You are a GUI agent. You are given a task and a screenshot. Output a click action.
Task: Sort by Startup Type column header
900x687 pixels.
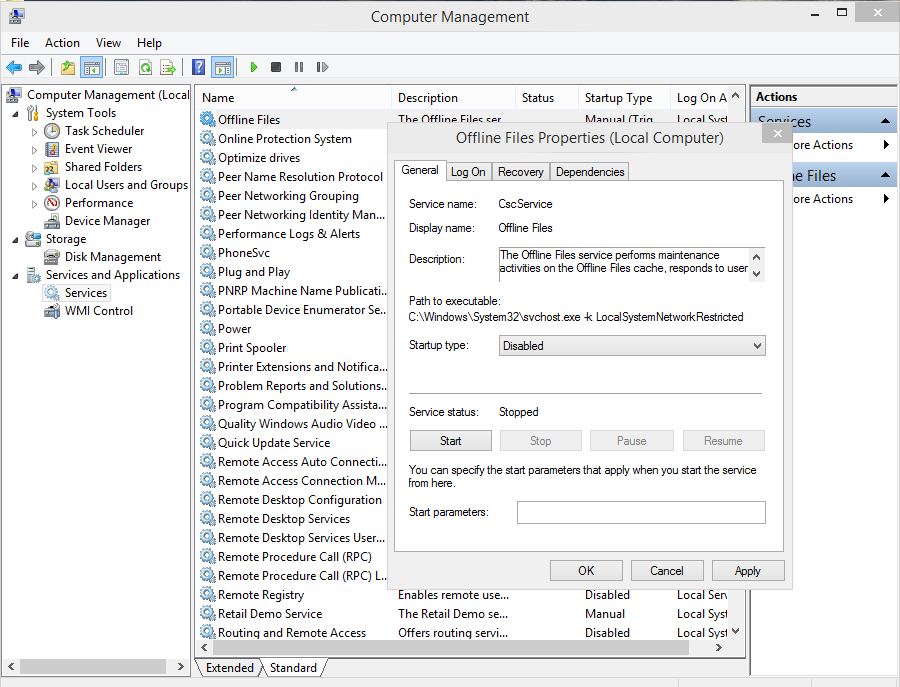[x=623, y=98]
